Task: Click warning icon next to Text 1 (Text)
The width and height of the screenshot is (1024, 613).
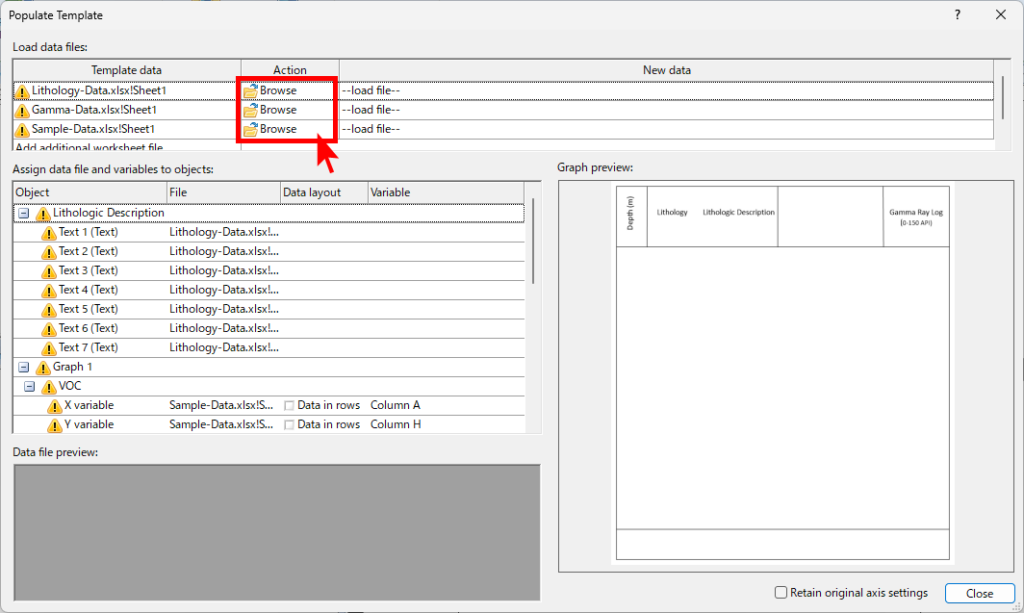Action: [49, 233]
